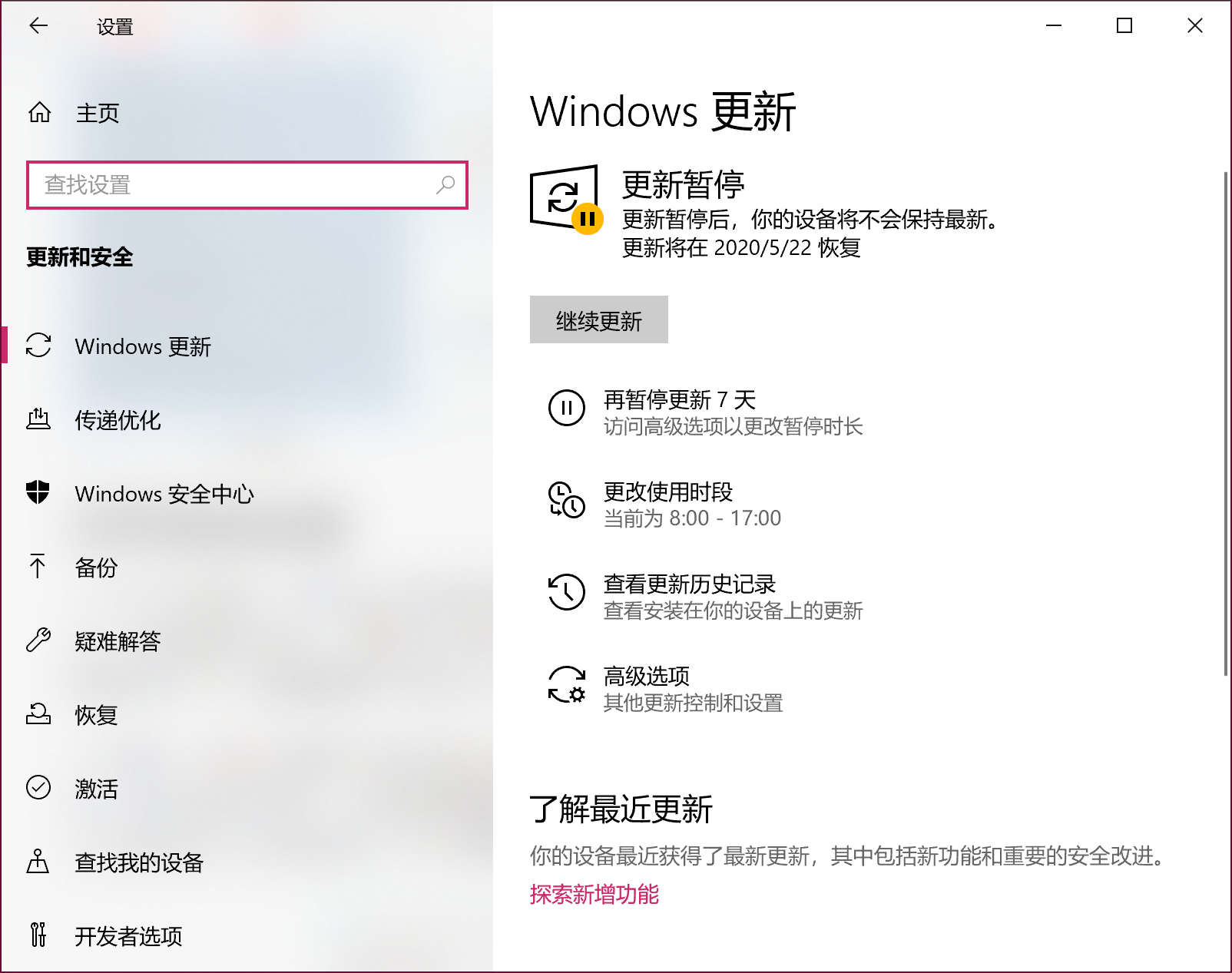Open Windows 安全中心

[x=164, y=494]
